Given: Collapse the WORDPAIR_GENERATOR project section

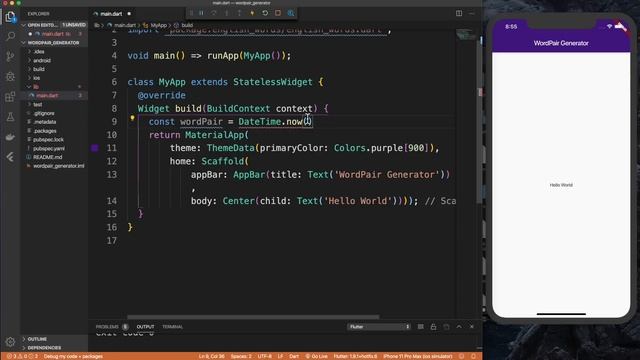Looking at the screenshot, I should (x=54, y=43).
